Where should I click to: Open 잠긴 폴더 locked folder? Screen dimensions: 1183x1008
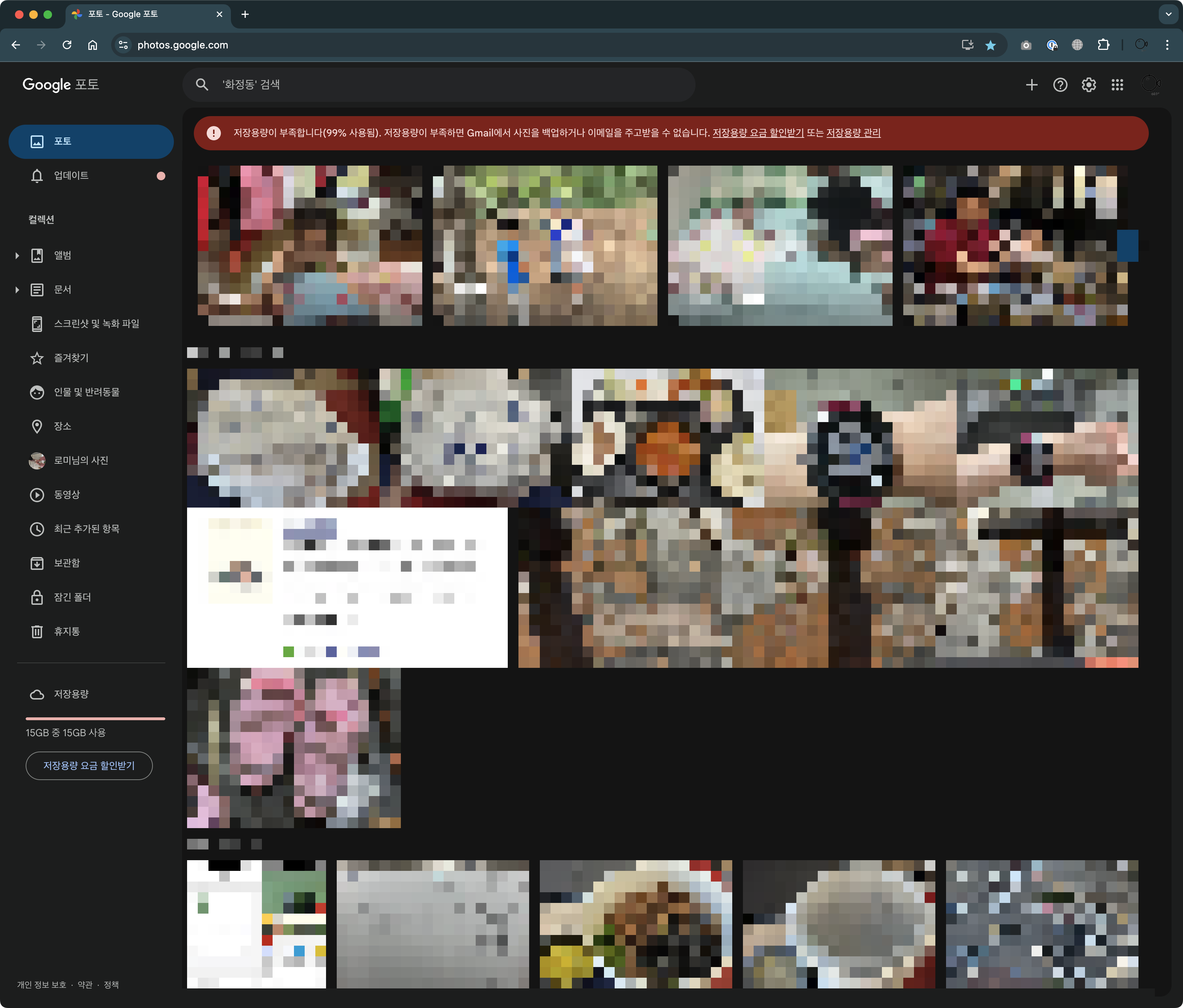click(x=72, y=597)
